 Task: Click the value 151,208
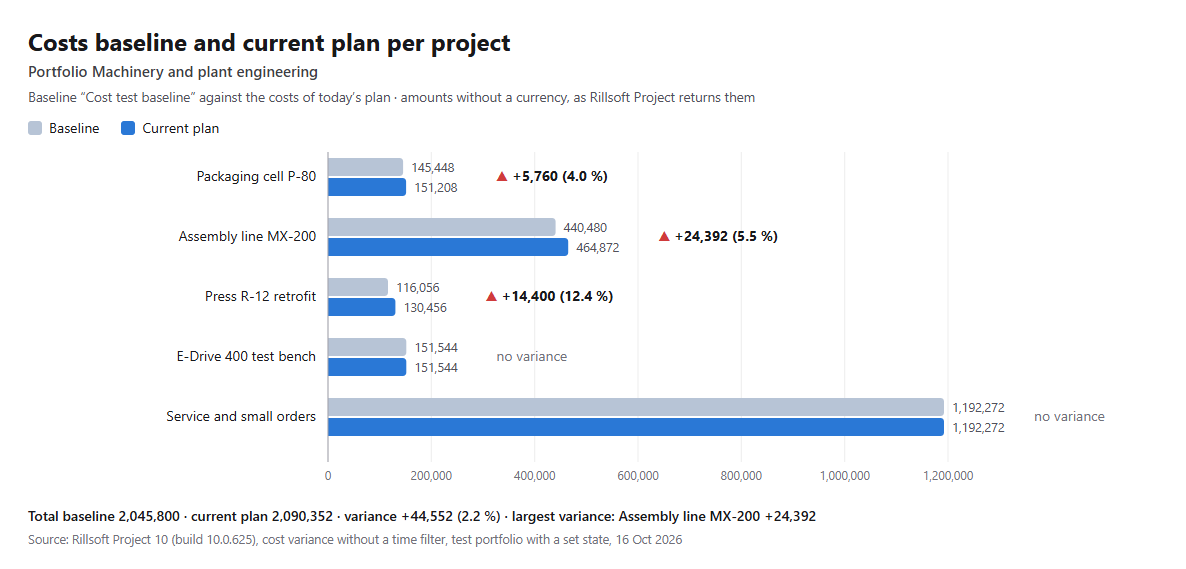coord(436,187)
